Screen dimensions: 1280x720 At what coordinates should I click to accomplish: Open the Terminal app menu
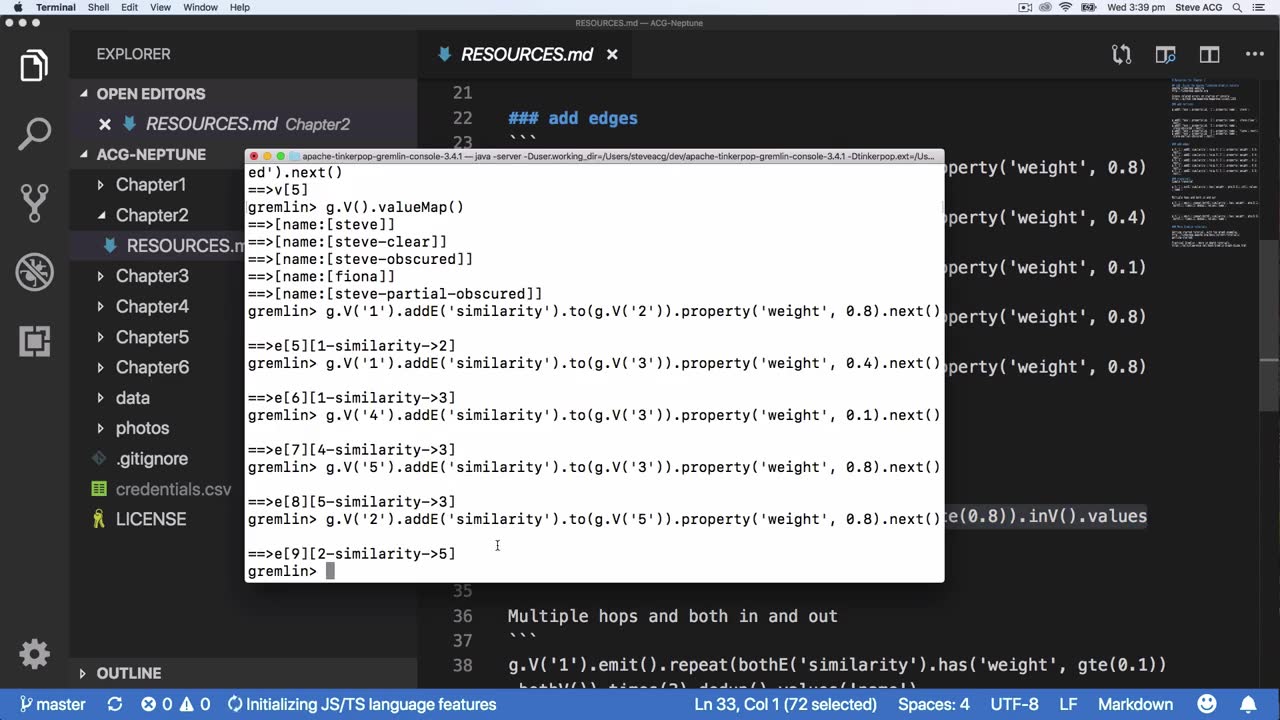click(56, 7)
